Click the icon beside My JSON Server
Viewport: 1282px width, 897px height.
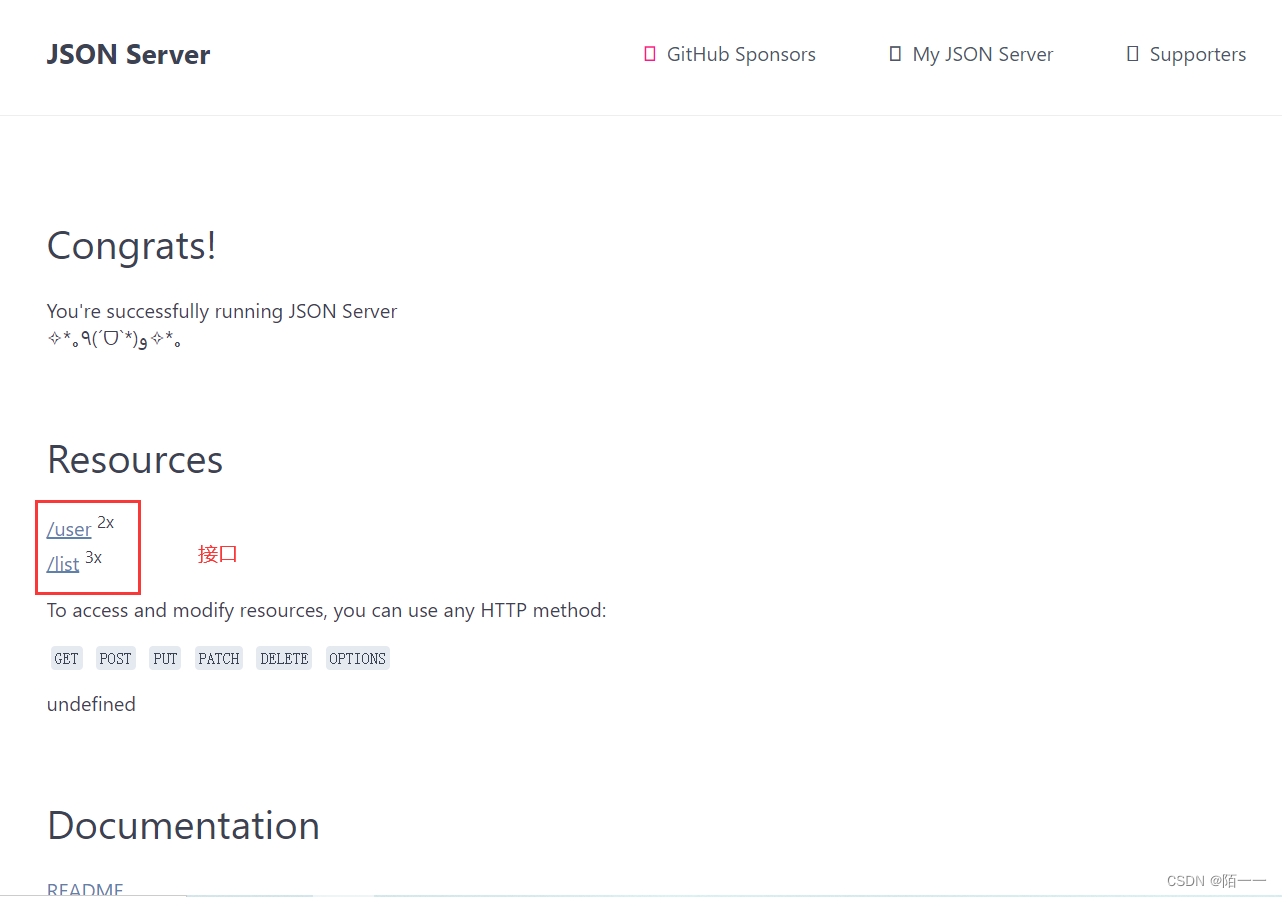tap(895, 54)
